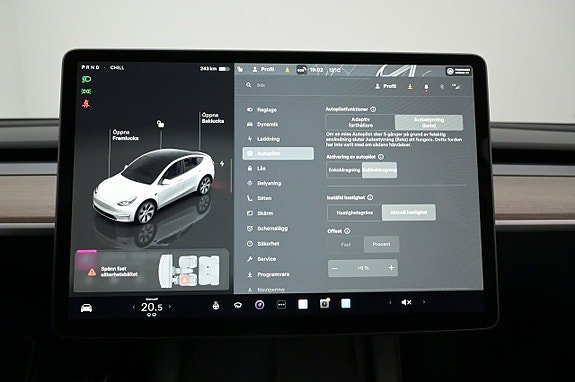Raise temperature with right arrow
The height and width of the screenshot is (382, 575).
170,306
